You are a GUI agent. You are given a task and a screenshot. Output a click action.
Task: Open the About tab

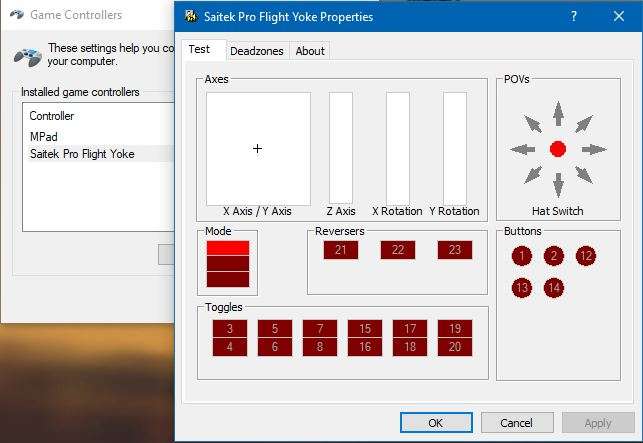tap(310, 51)
